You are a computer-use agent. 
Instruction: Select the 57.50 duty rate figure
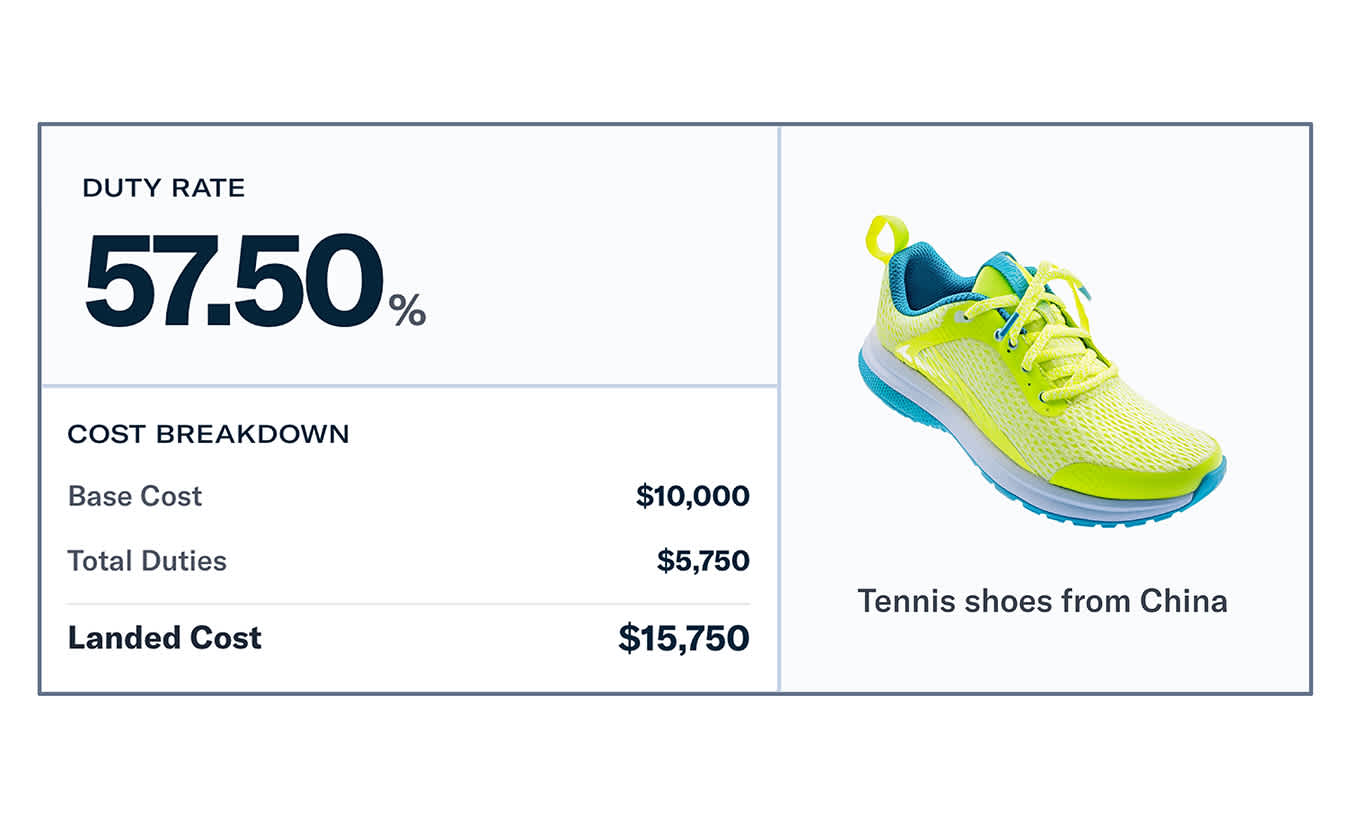(x=234, y=282)
